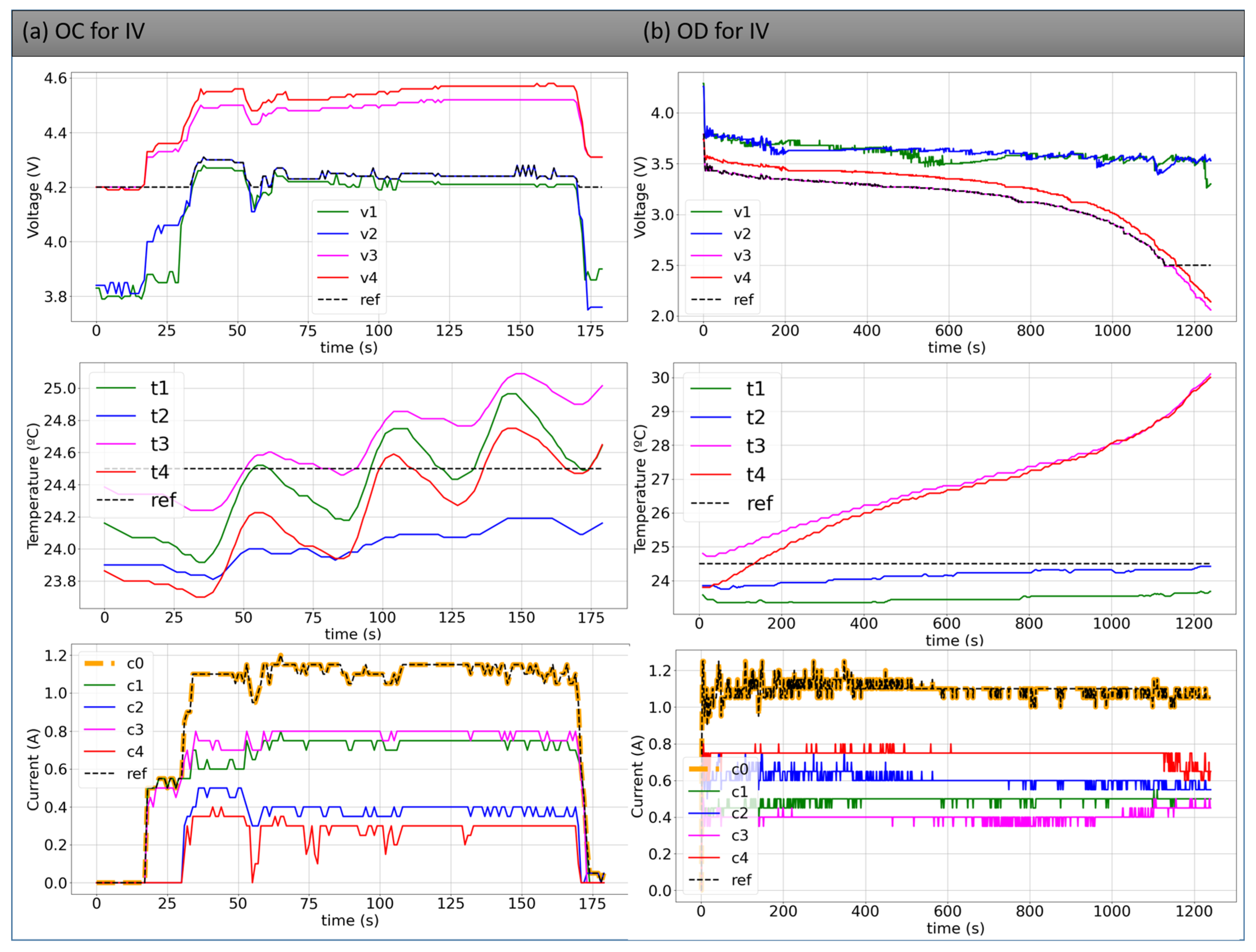Screen dimensions: 1256x952
Task: Click t4 legend label in OC temperature chart
Action: (x=160, y=472)
